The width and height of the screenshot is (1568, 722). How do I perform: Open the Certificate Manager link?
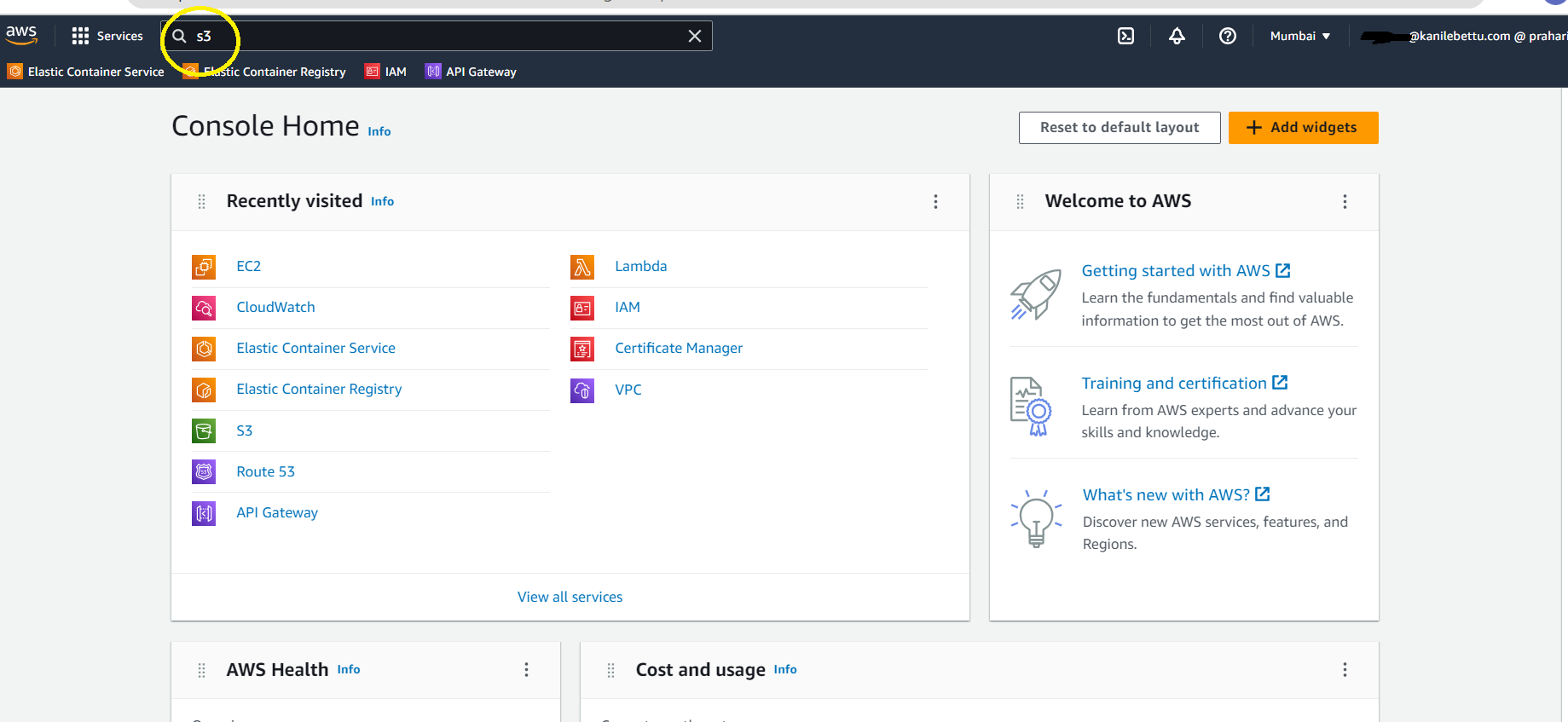[x=679, y=348]
